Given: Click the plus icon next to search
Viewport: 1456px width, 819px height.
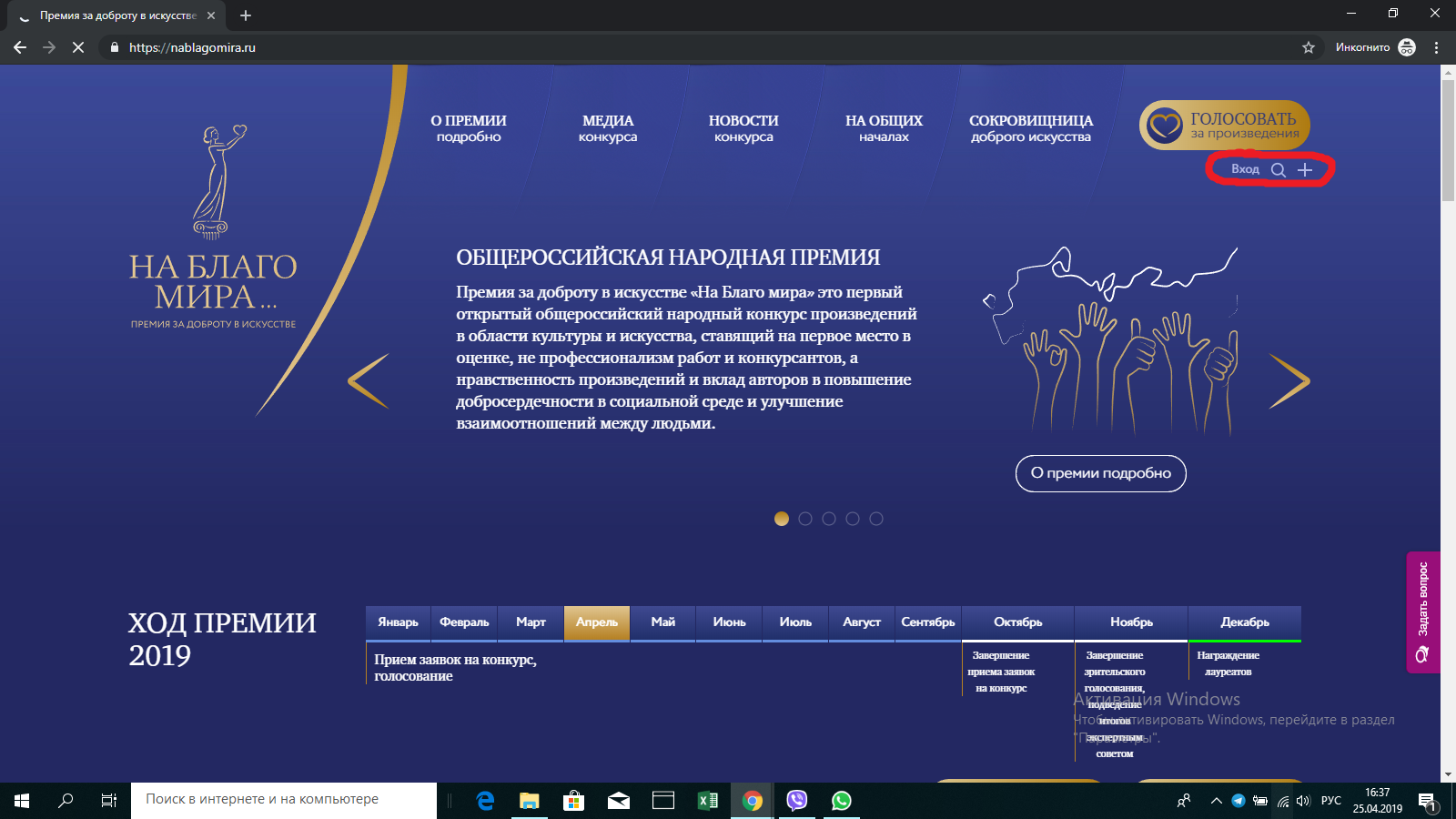Looking at the screenshot, I should (x=1305, y=170).
